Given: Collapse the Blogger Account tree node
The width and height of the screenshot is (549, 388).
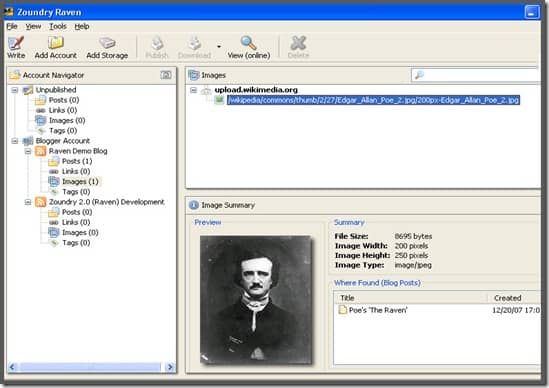Looking at the screenshot, I should 15,141.
